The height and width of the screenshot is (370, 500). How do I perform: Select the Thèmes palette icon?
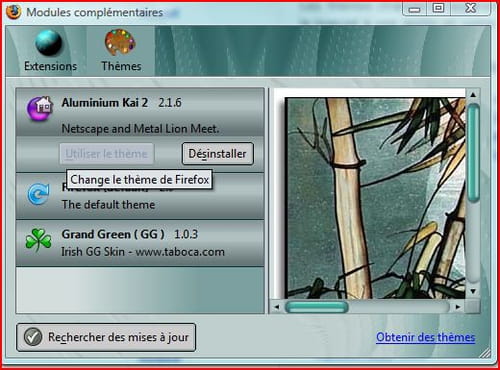tap(120, 42)
